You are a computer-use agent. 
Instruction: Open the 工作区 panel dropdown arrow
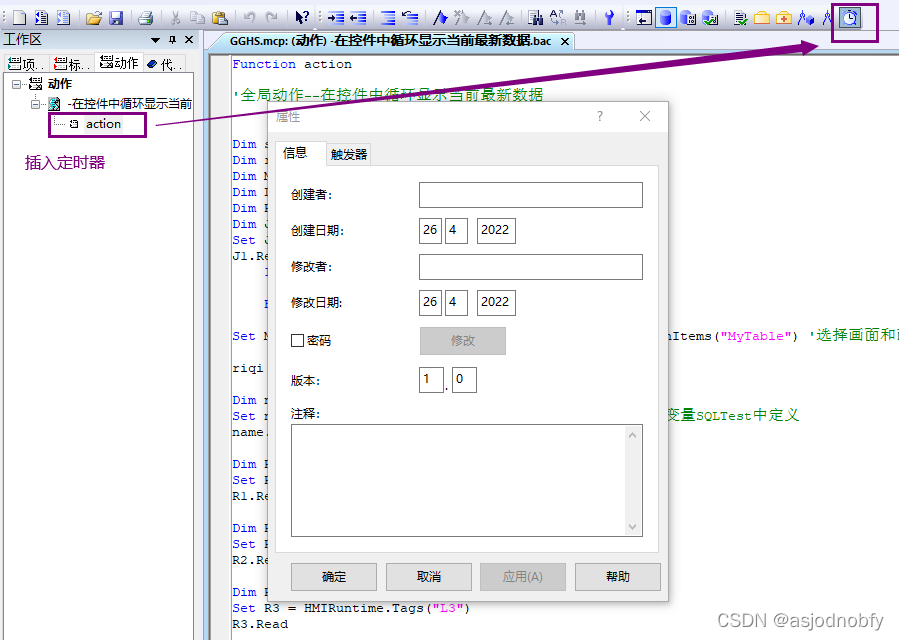tap(155, 40)
